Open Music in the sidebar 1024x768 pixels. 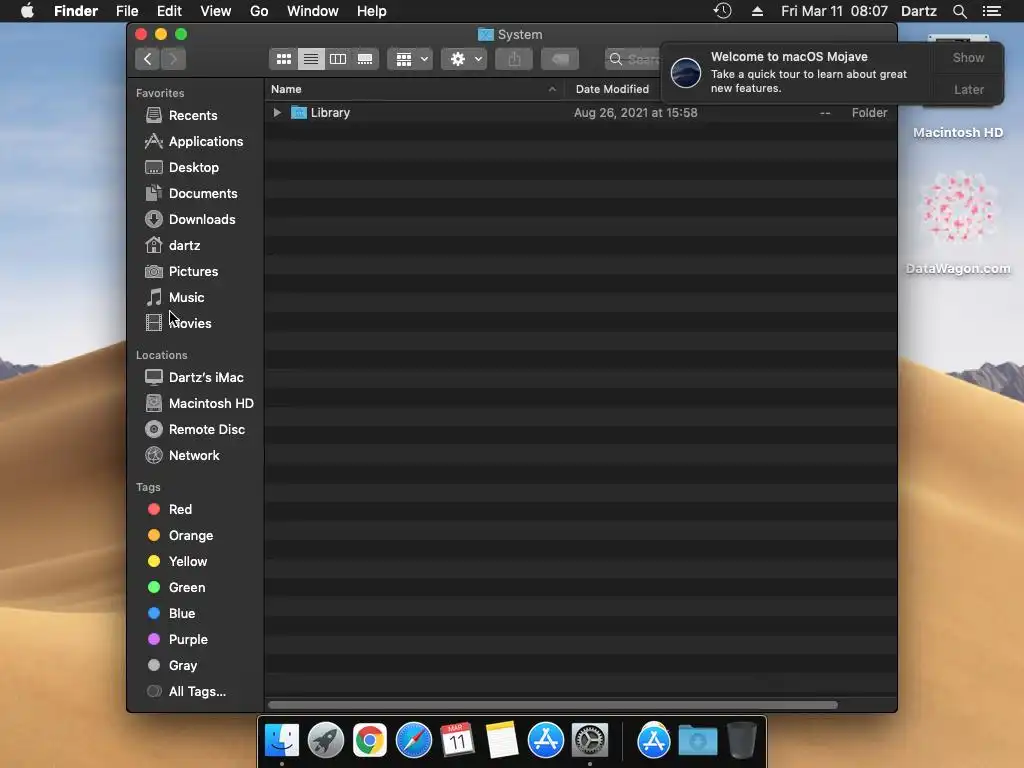click(186, 298)
